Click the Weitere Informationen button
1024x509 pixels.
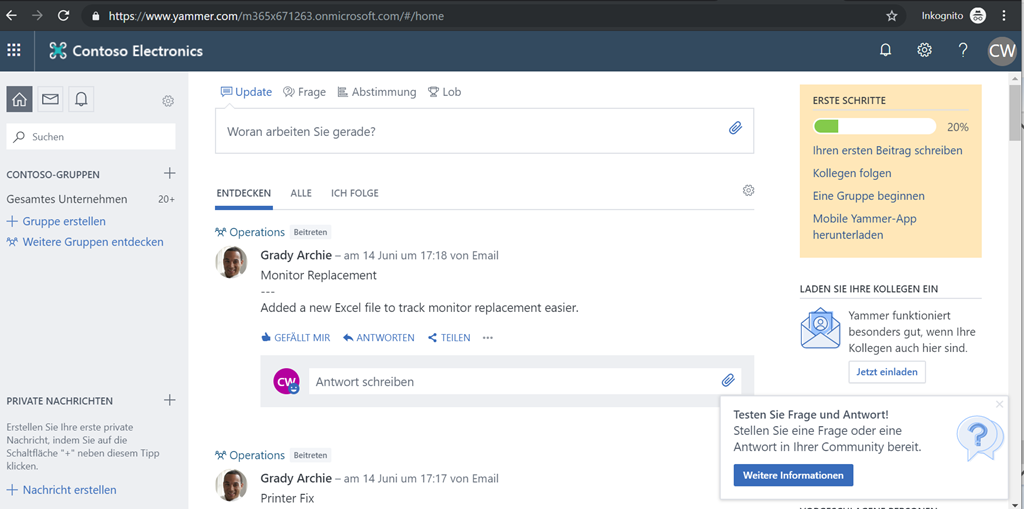[x=793, y=475]
